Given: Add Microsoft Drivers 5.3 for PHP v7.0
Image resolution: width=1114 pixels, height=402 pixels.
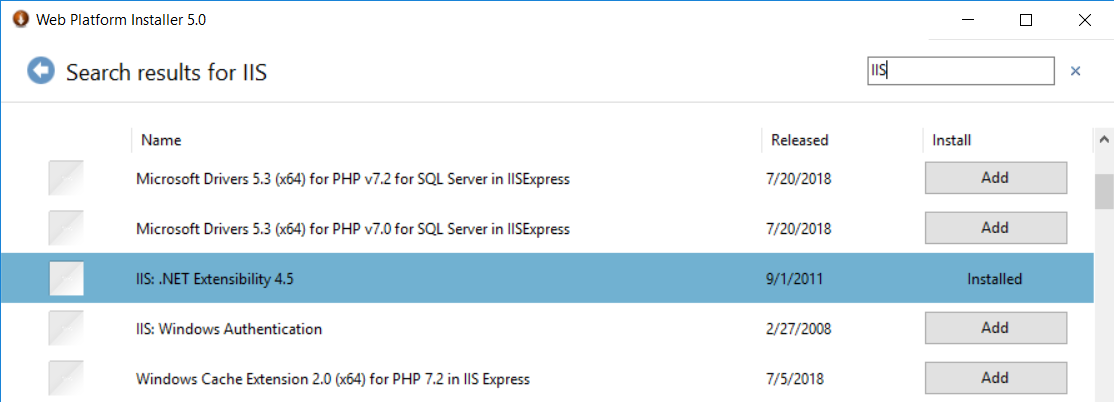Looking at the screenshot, I should click(x=995, y=228).
